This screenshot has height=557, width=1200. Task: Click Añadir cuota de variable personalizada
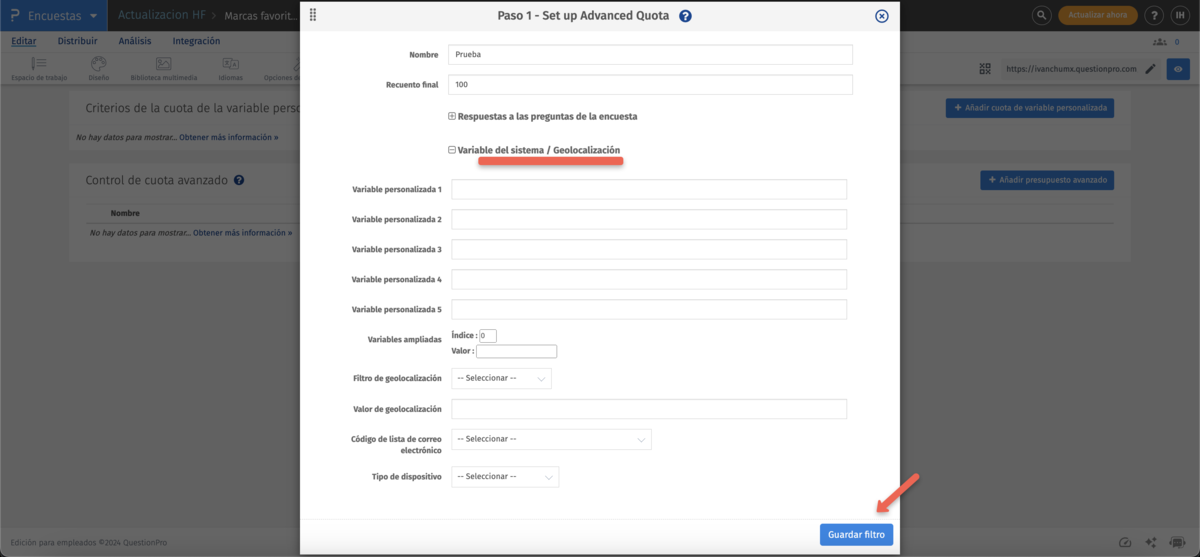1030,107
